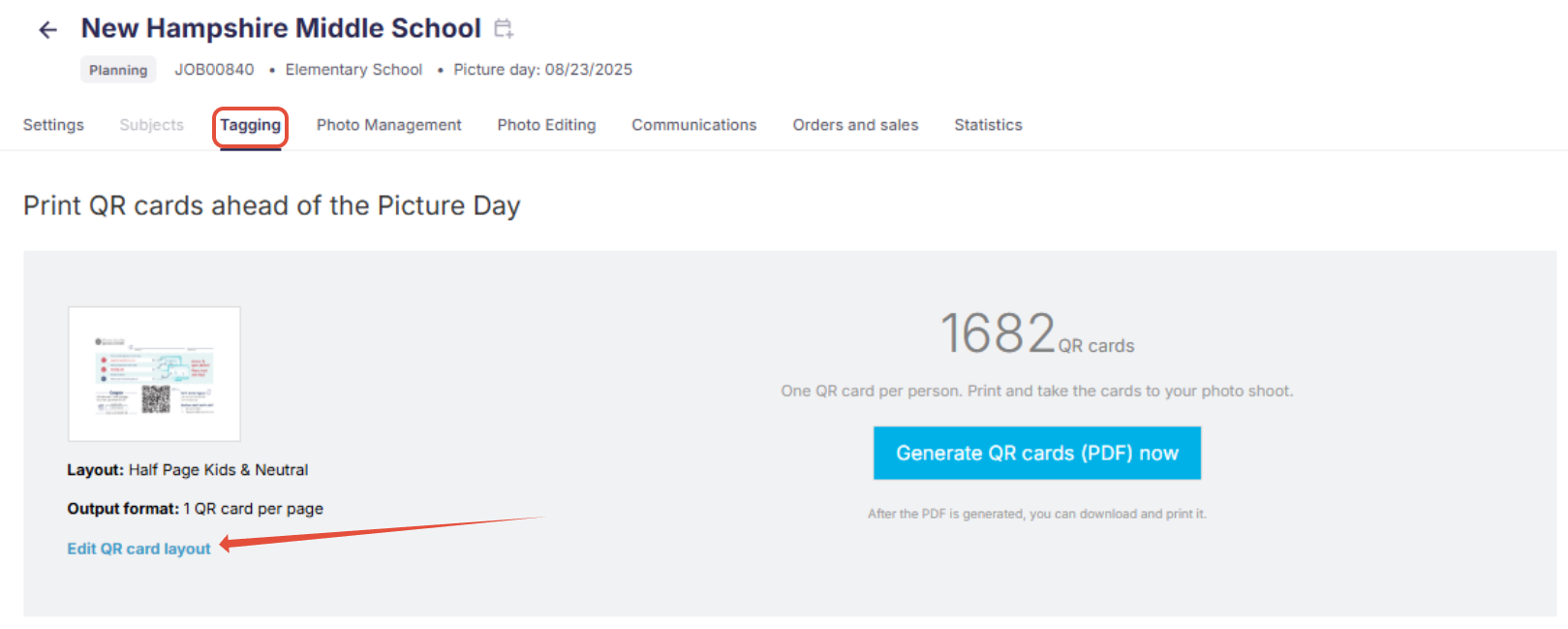Switch to the Subjects tab
Screen dimensions: 1568x629
tap(151, 125)
